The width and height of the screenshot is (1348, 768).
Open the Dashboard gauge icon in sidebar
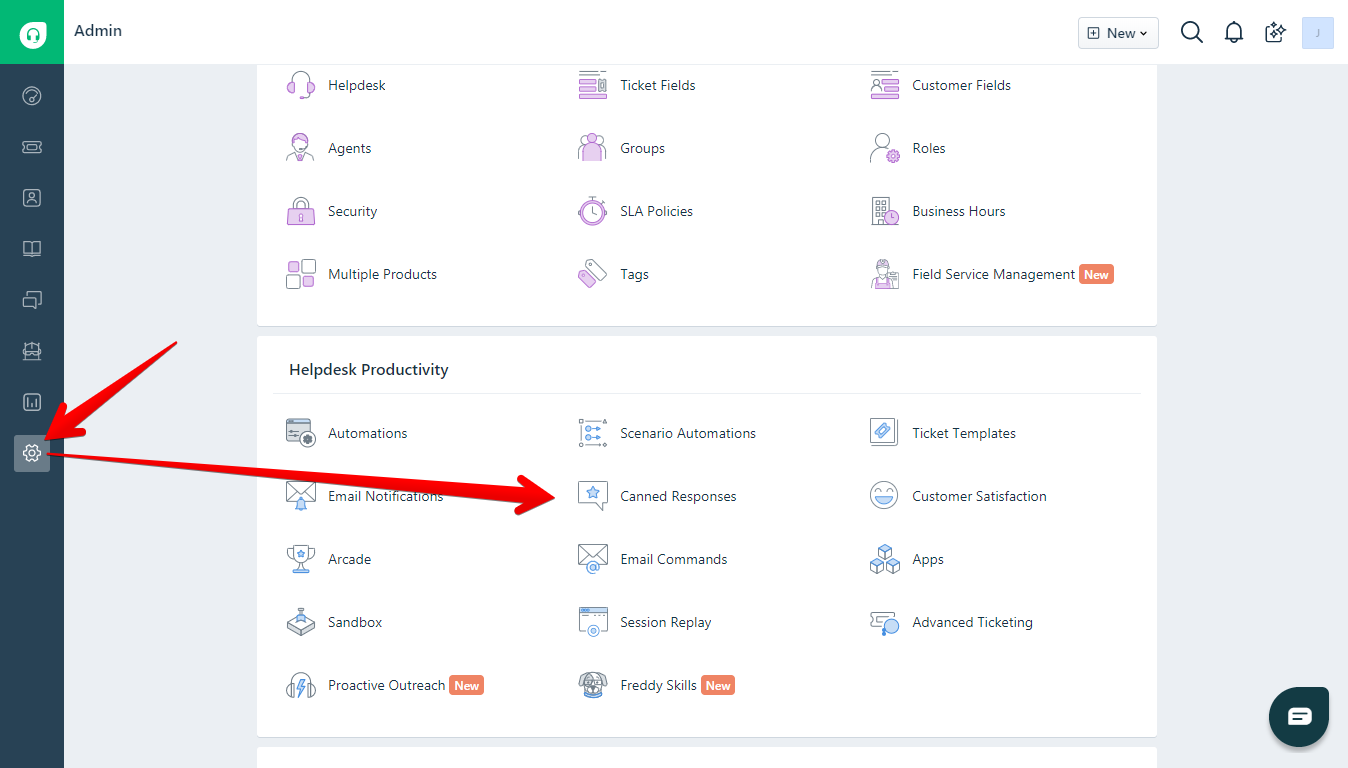32,96
